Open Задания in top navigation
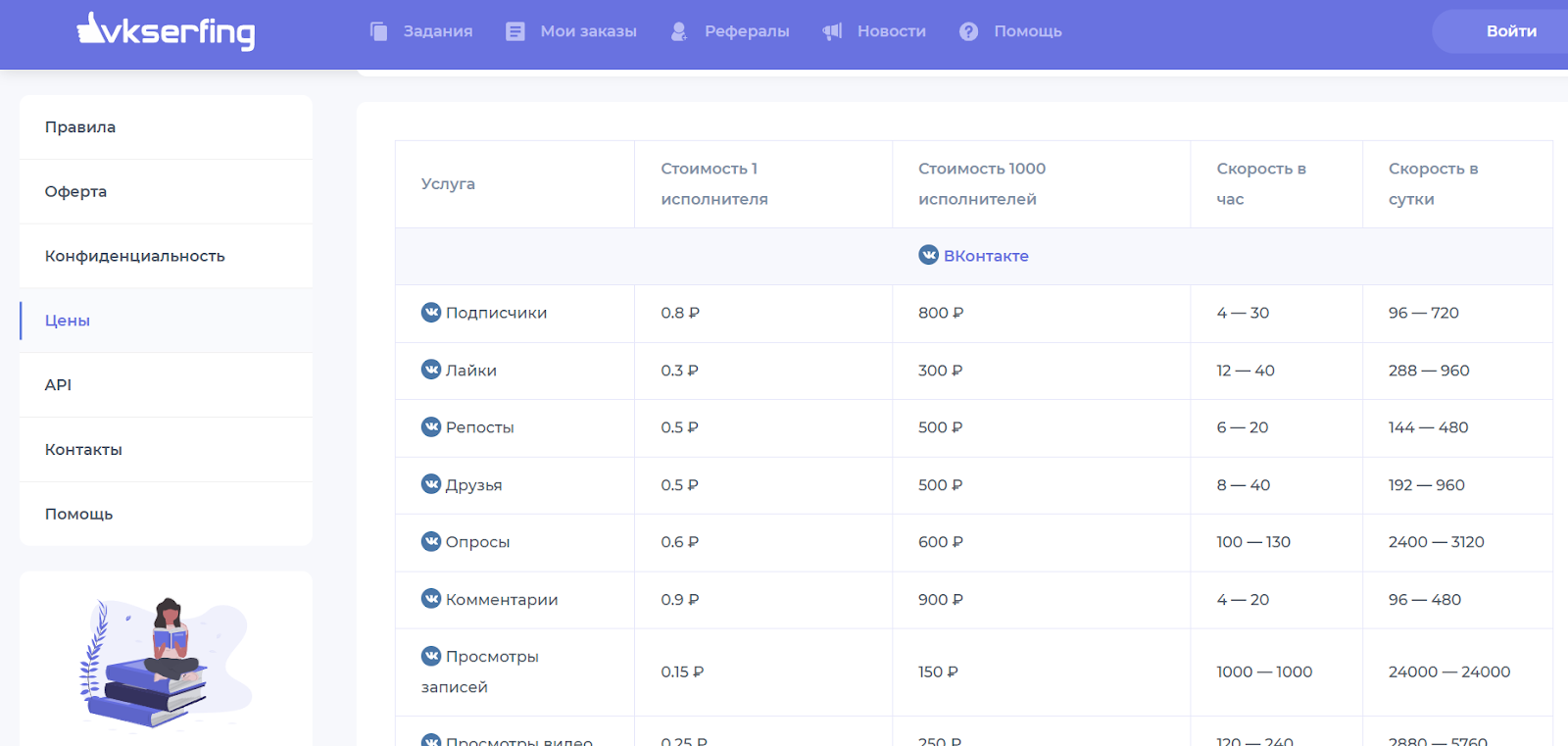 click(438, 31)
